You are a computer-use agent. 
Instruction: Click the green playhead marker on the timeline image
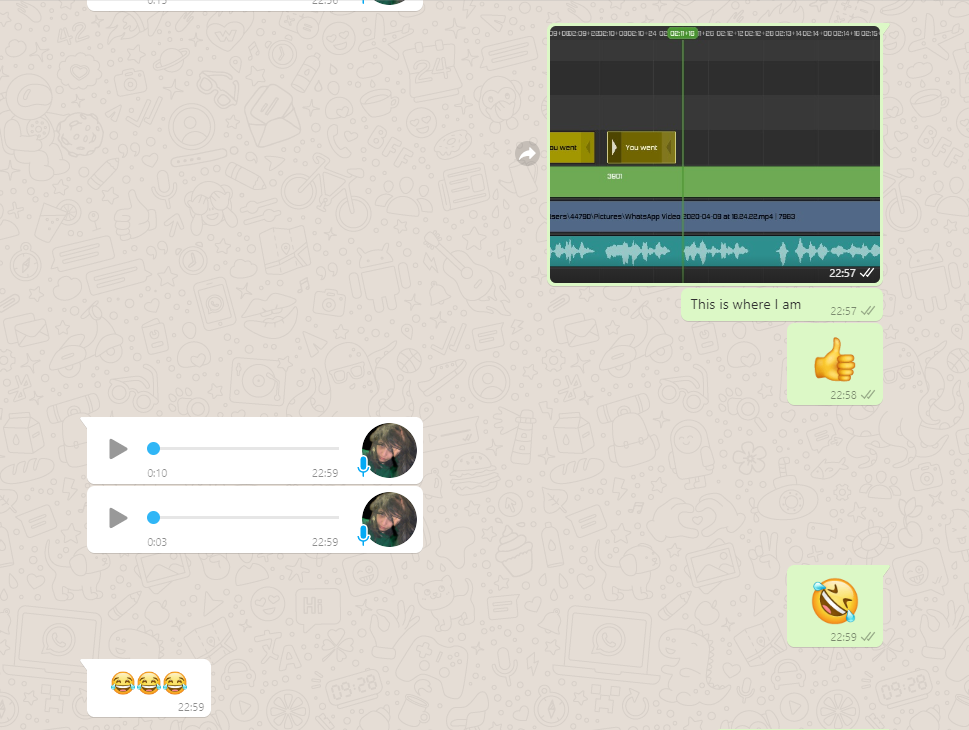[x=682, y=33]
